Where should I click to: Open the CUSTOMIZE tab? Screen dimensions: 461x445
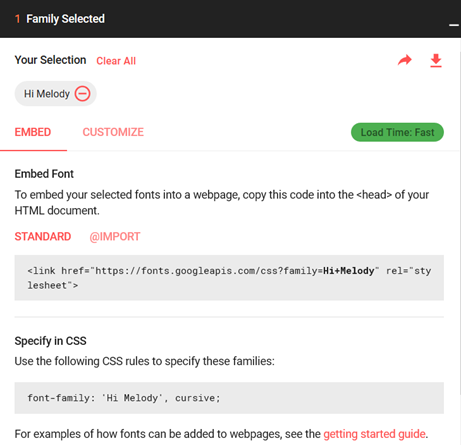[113, 132]
